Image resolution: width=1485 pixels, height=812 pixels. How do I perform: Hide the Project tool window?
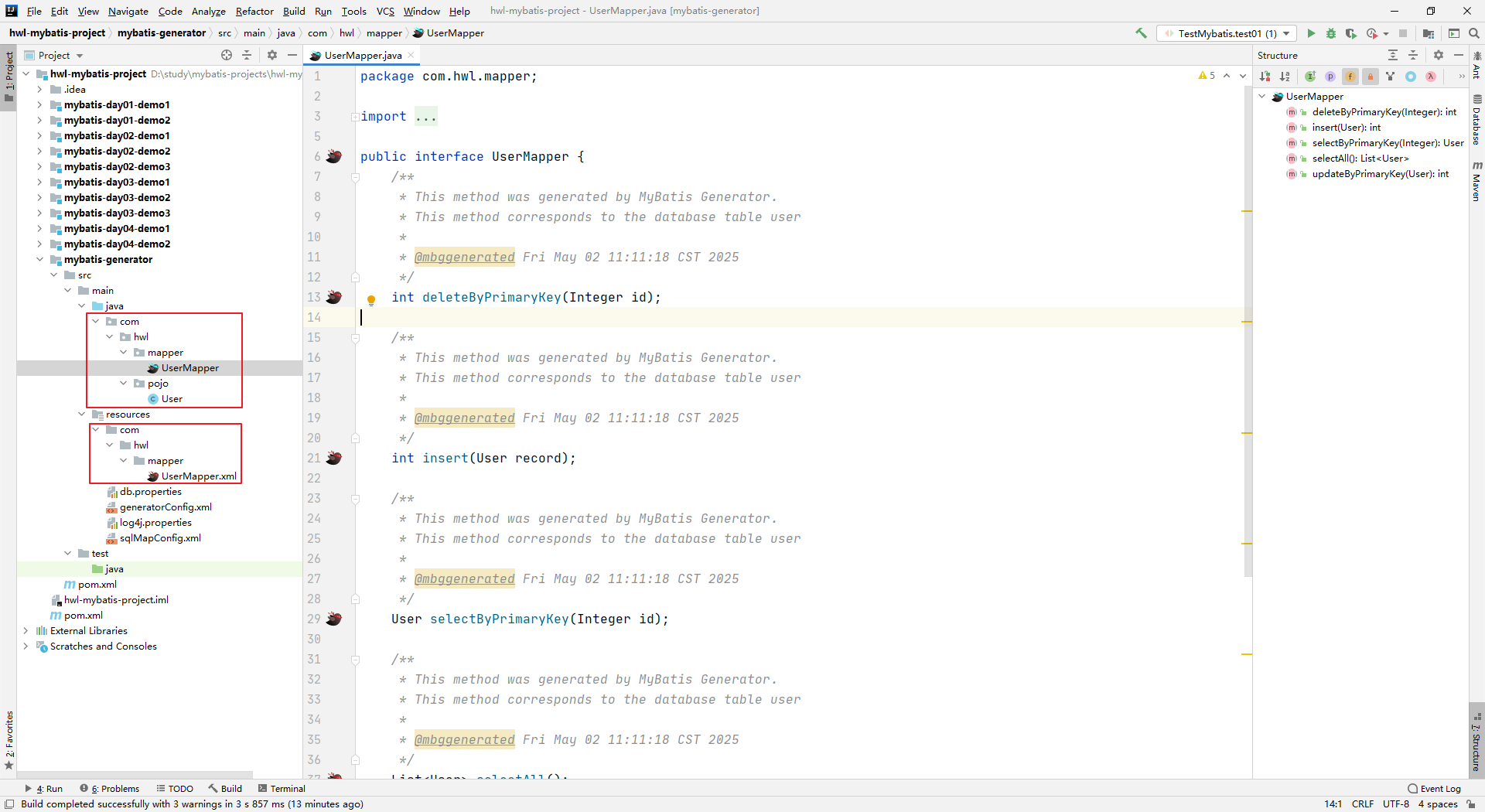292,55
